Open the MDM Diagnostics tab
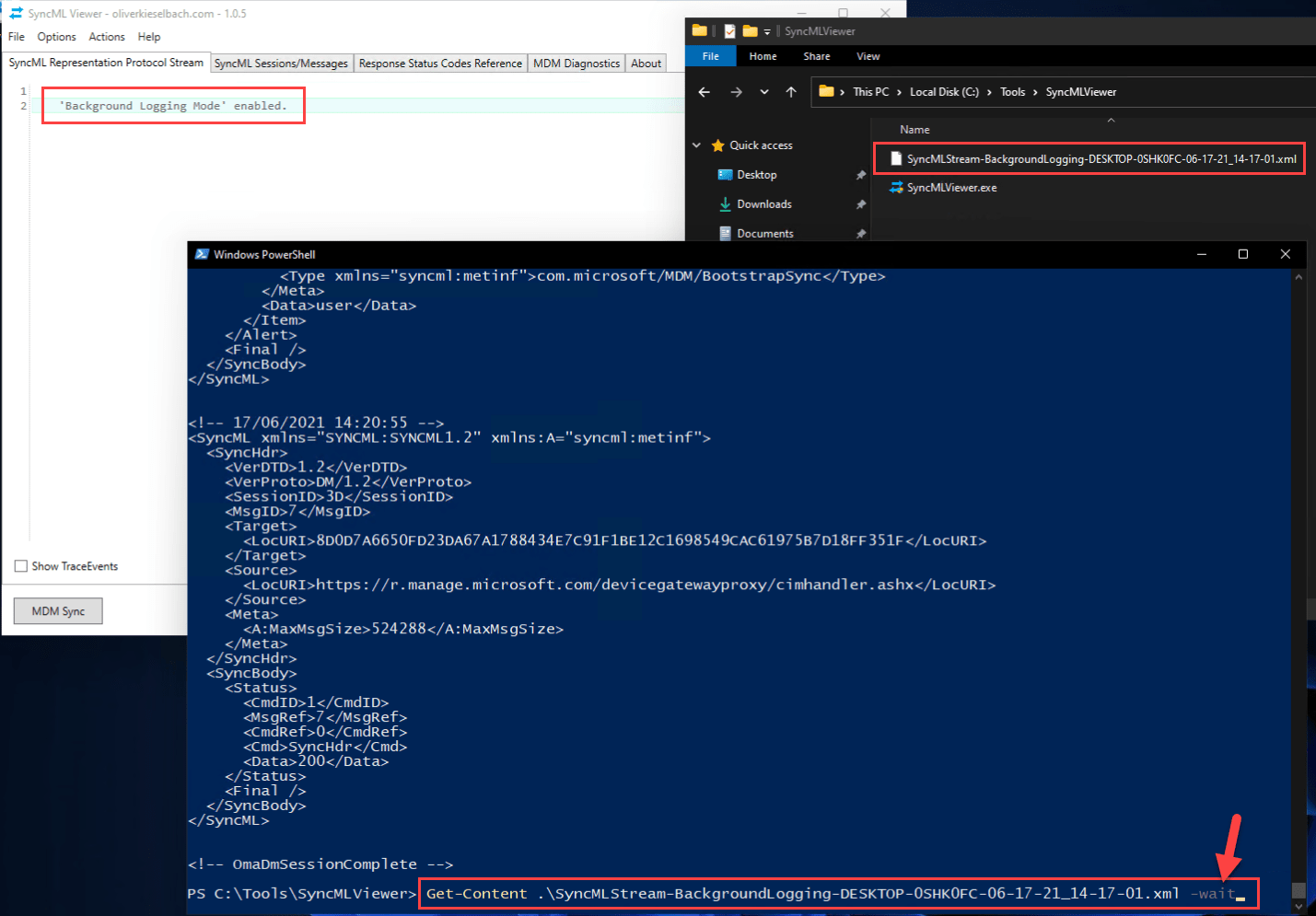The height and width of the screenshot is (916, 1316). pyautogui.click(x=576, y=64)
